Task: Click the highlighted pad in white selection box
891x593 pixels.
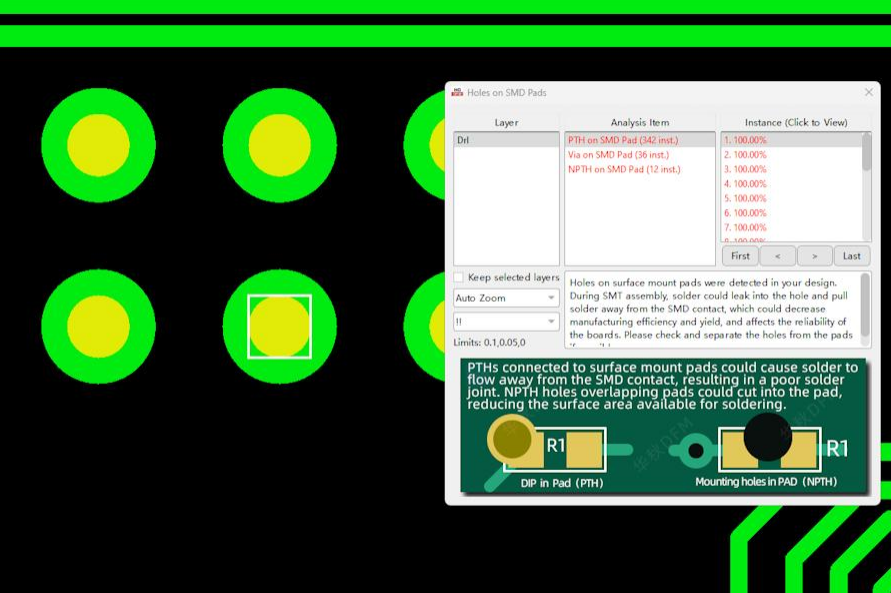Action: tap(279, 327)
